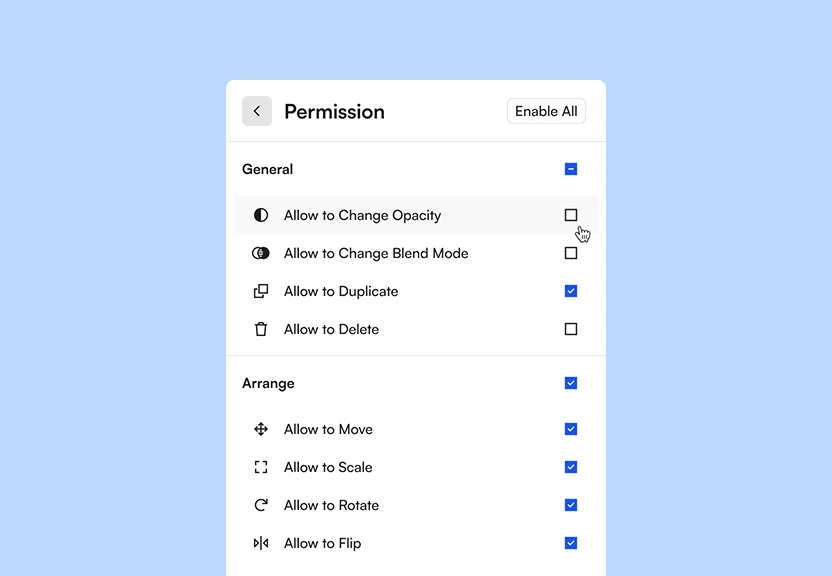Select the Allow to Duplicate label
The width and height of the screenshot is (832, 576).
click(x=341, y=292)
